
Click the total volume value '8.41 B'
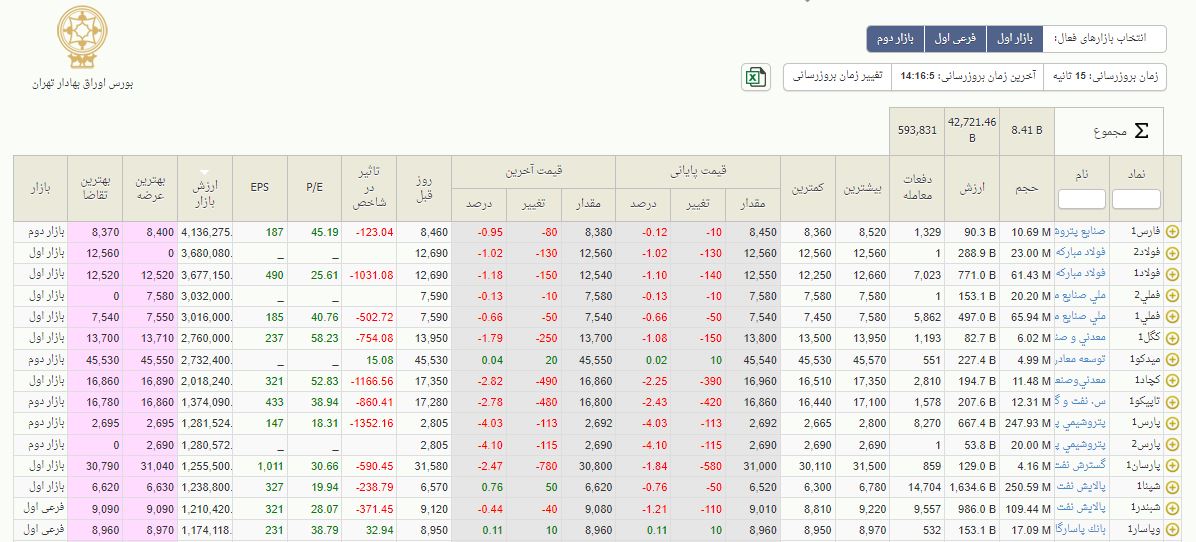coord(1027,130)
